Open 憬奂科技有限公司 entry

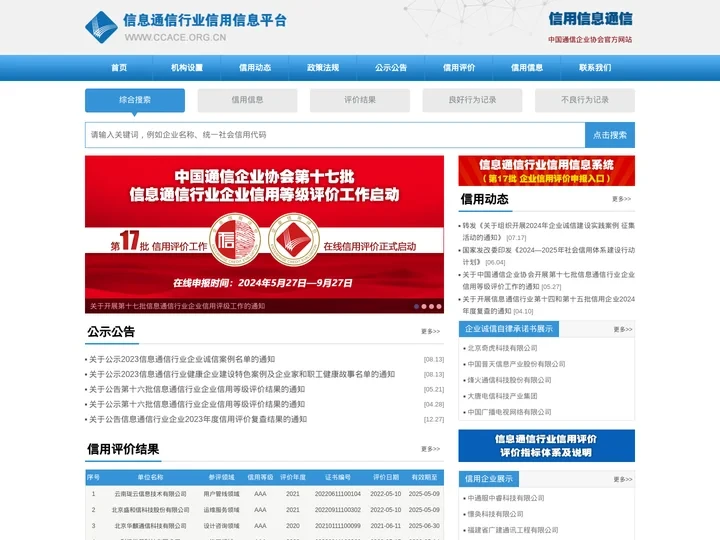point(495,514)
